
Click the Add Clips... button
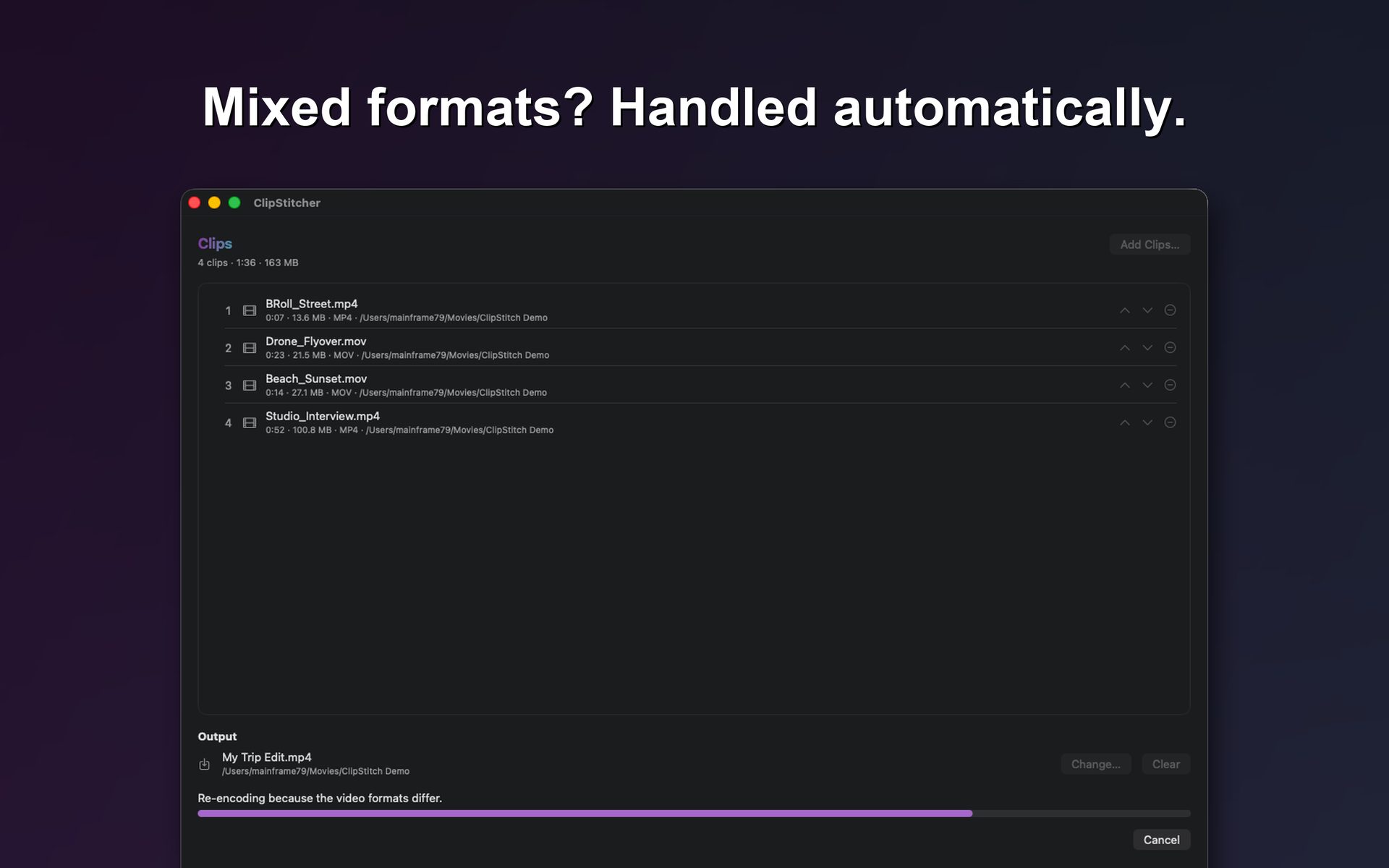[1150, 244]
